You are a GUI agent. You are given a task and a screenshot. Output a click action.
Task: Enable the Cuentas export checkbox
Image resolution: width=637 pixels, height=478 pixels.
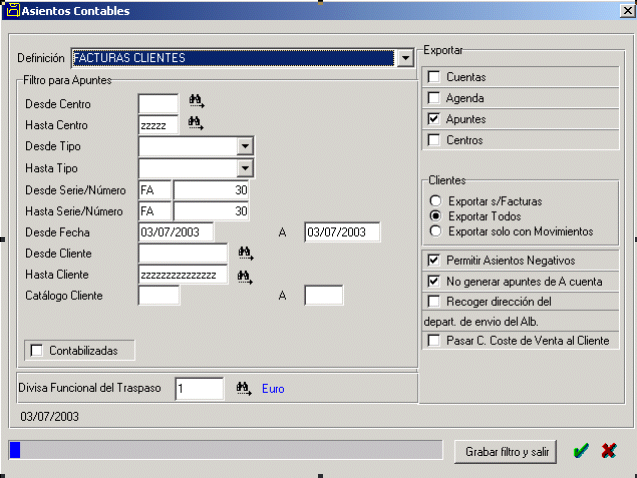pos(434,76)
